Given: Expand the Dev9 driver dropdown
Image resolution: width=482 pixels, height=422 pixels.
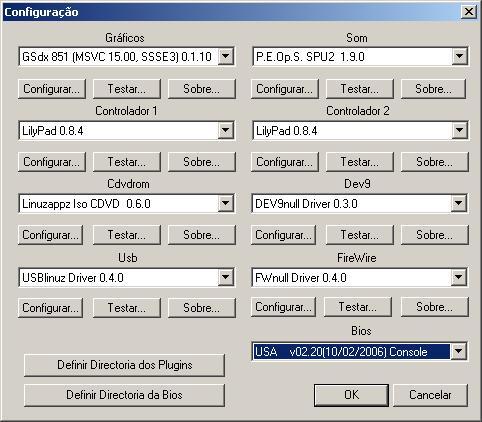Looking at the screenshot, I should pos(459,203).
